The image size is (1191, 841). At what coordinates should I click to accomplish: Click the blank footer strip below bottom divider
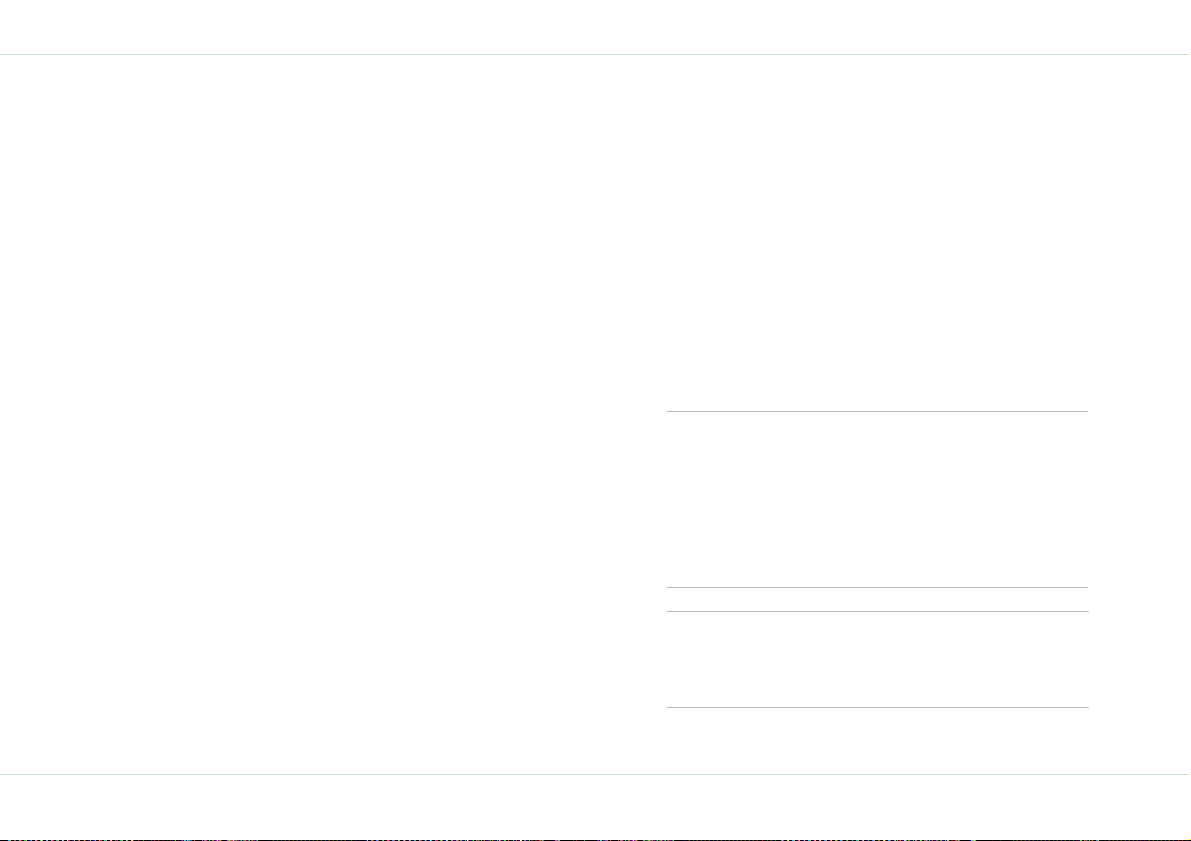click(596, 806)
